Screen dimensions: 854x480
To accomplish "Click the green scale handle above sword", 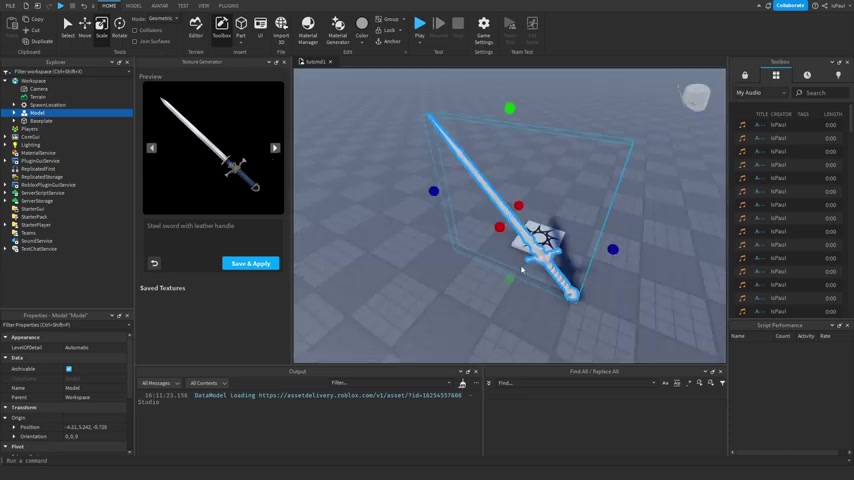I will pos(510,108).
